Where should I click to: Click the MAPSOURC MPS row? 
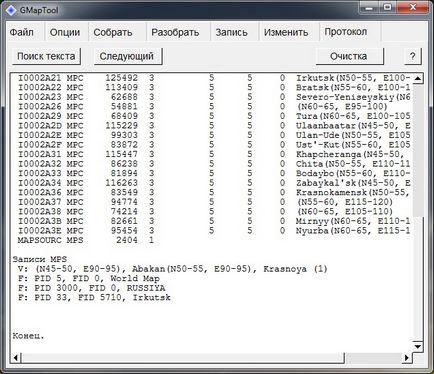tap(86, 240)
